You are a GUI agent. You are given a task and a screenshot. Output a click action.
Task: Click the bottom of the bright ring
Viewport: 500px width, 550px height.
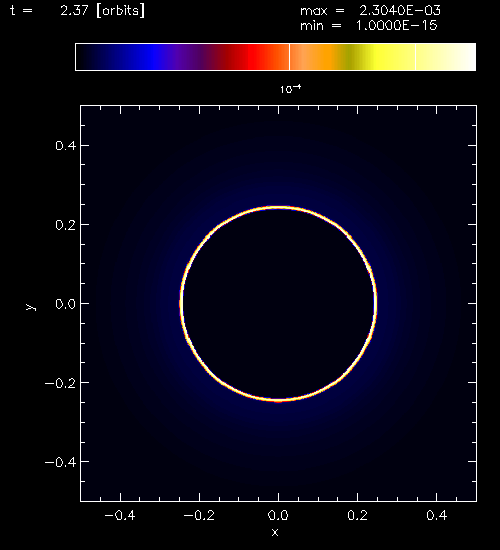coord(279,400)
